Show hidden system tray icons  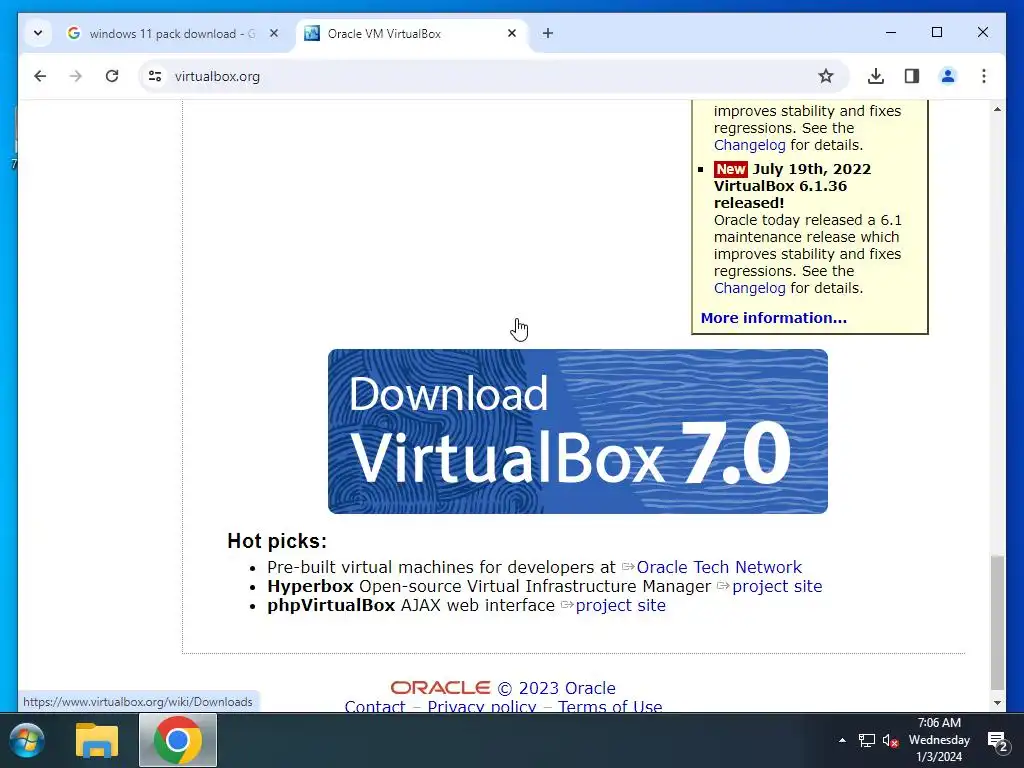pyautogui.click(x=842, y=740)
